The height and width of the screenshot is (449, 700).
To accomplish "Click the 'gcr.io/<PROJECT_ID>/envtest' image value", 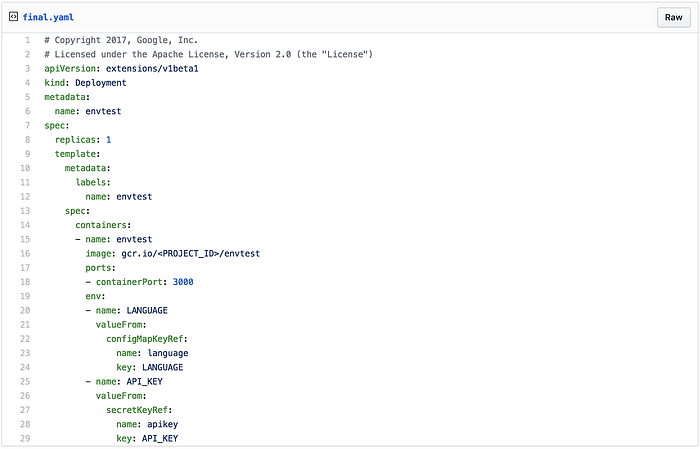I will pos(191,254).
